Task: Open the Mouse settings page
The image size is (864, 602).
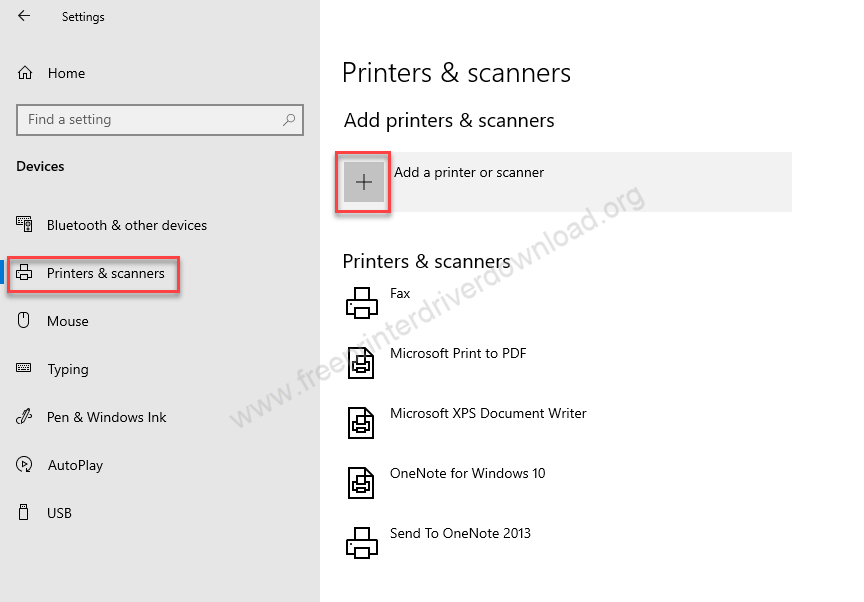Action: click(68, 321)
